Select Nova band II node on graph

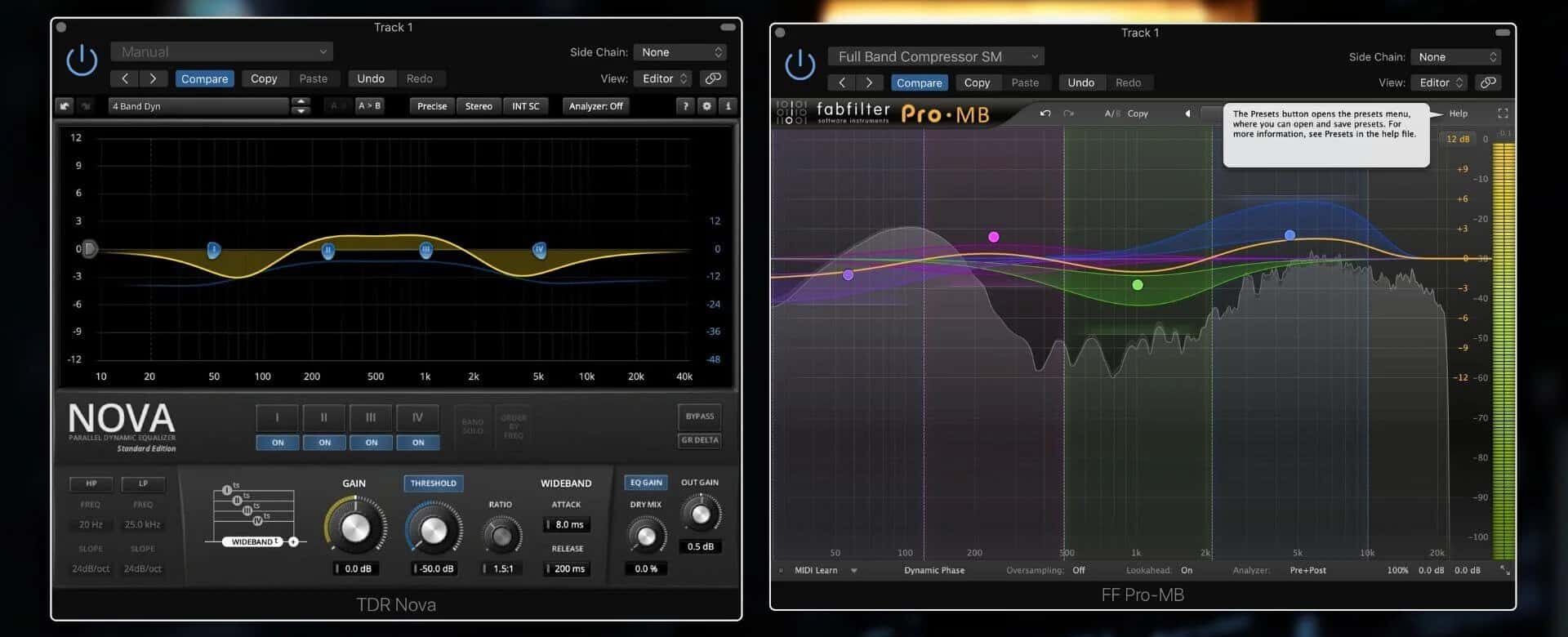[x=327, y=251]
